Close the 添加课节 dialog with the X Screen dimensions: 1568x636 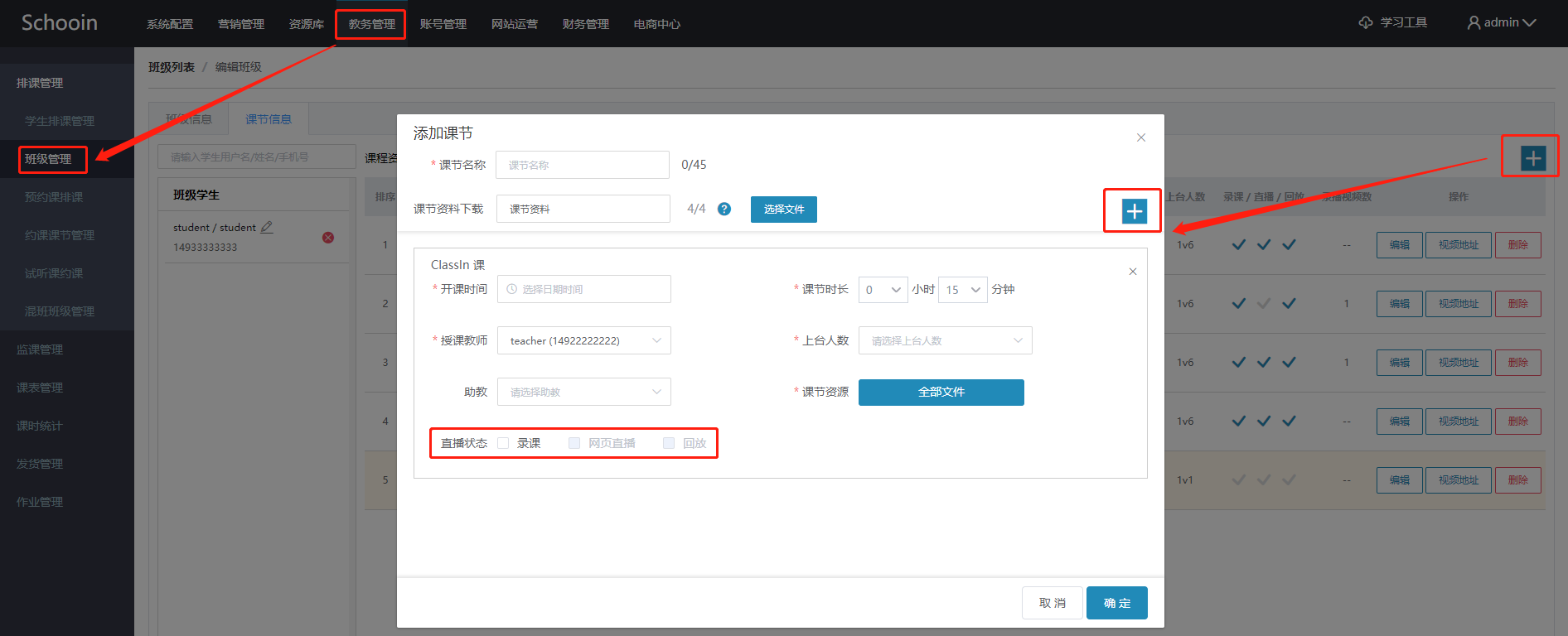point(1141,137)
